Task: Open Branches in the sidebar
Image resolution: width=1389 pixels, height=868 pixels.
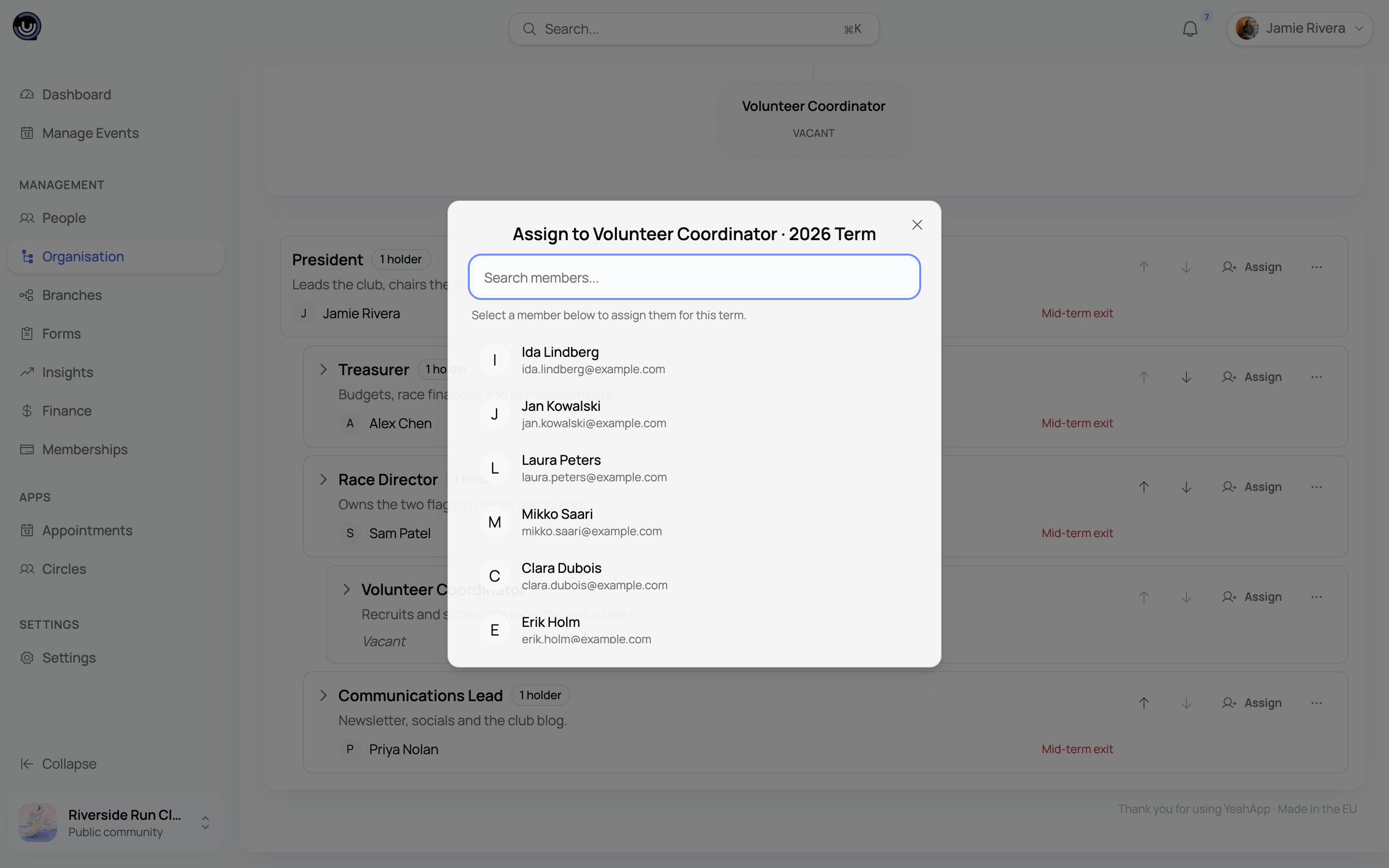Action: click(x=115, y=295)
